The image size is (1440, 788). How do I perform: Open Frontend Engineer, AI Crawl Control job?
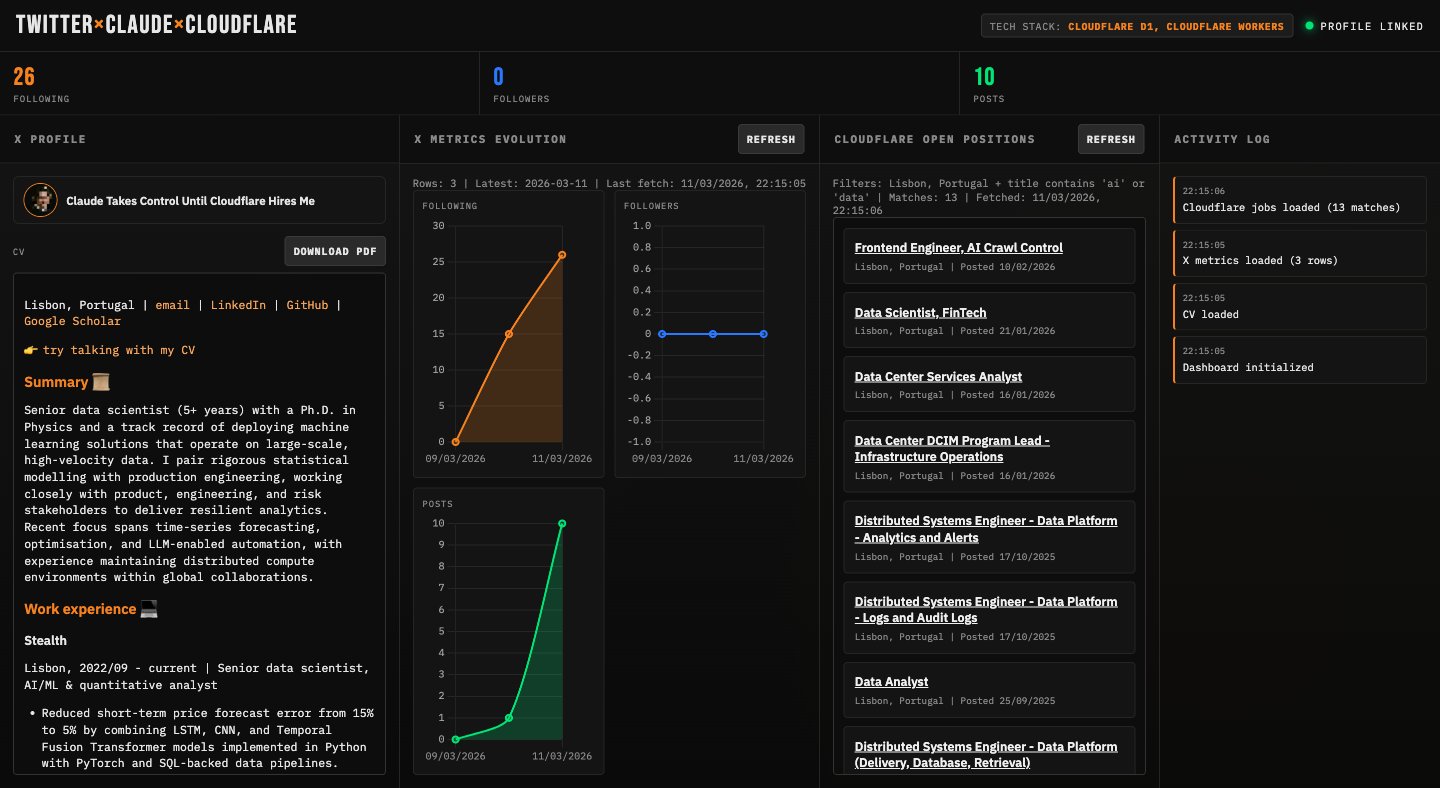(958, 248)
